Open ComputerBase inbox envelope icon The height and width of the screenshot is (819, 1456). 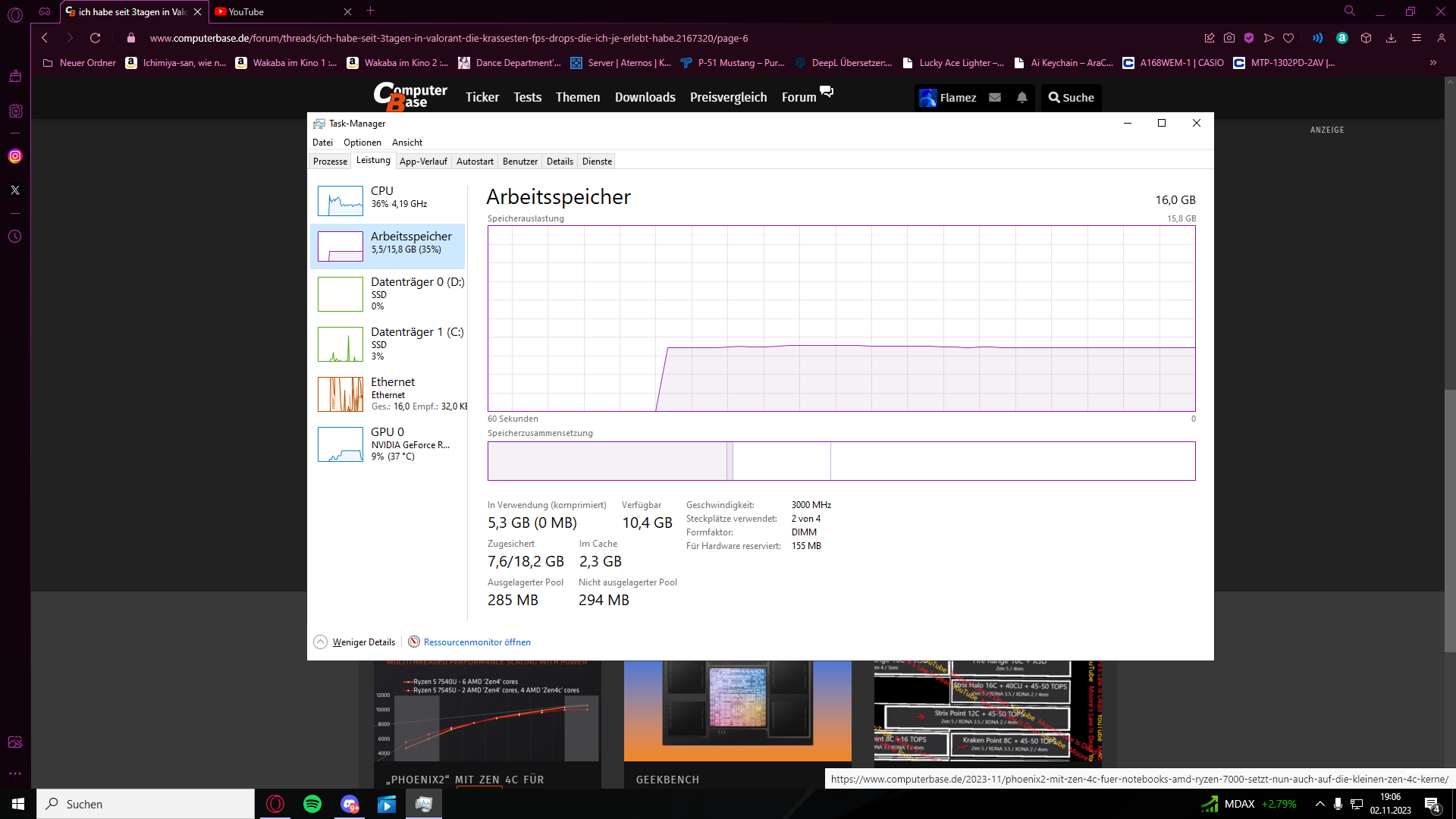pyautogui.click(x=995, y=98)
